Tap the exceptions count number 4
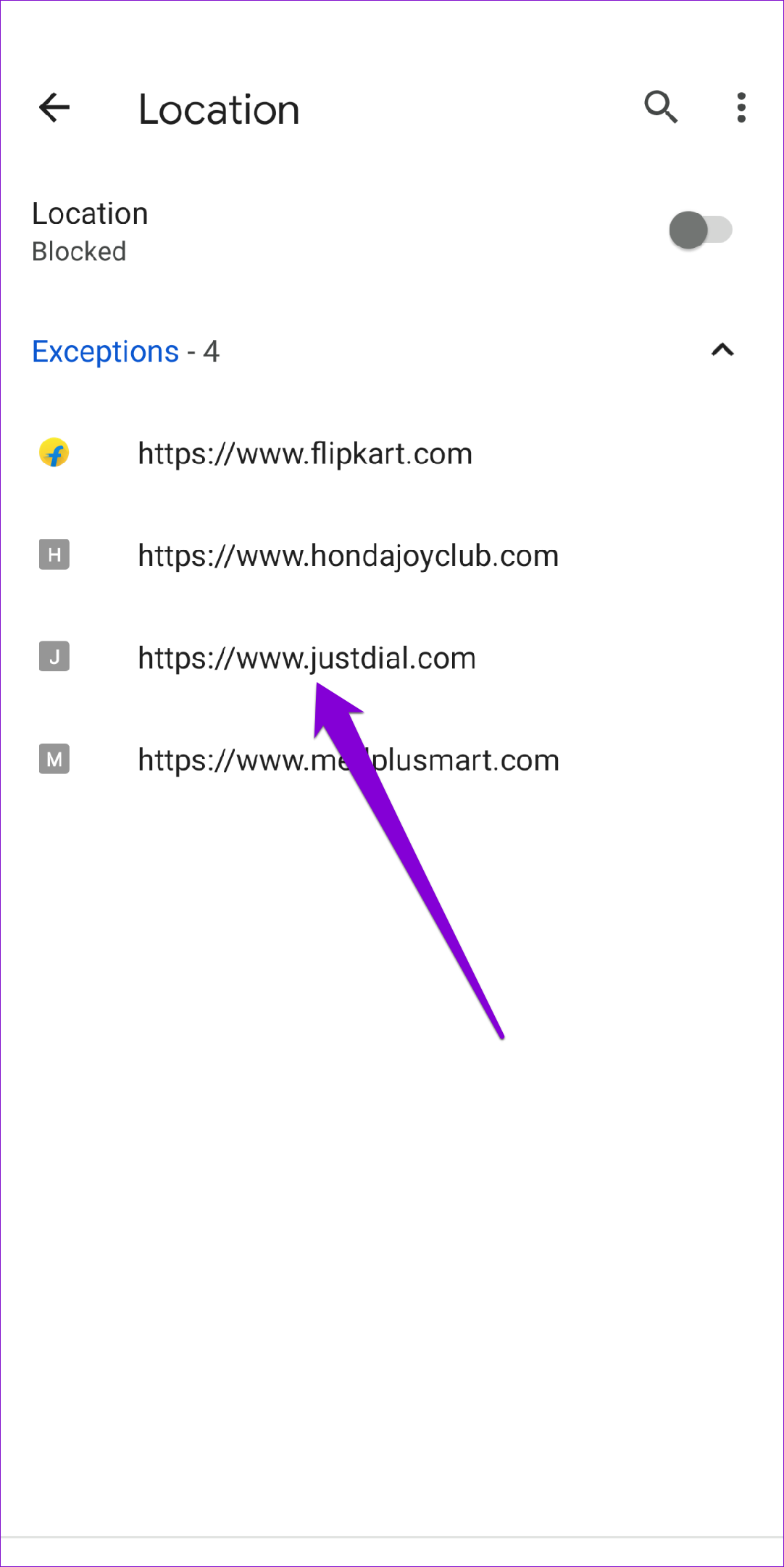The image size is (784, 1567). (x=211, y=352)
